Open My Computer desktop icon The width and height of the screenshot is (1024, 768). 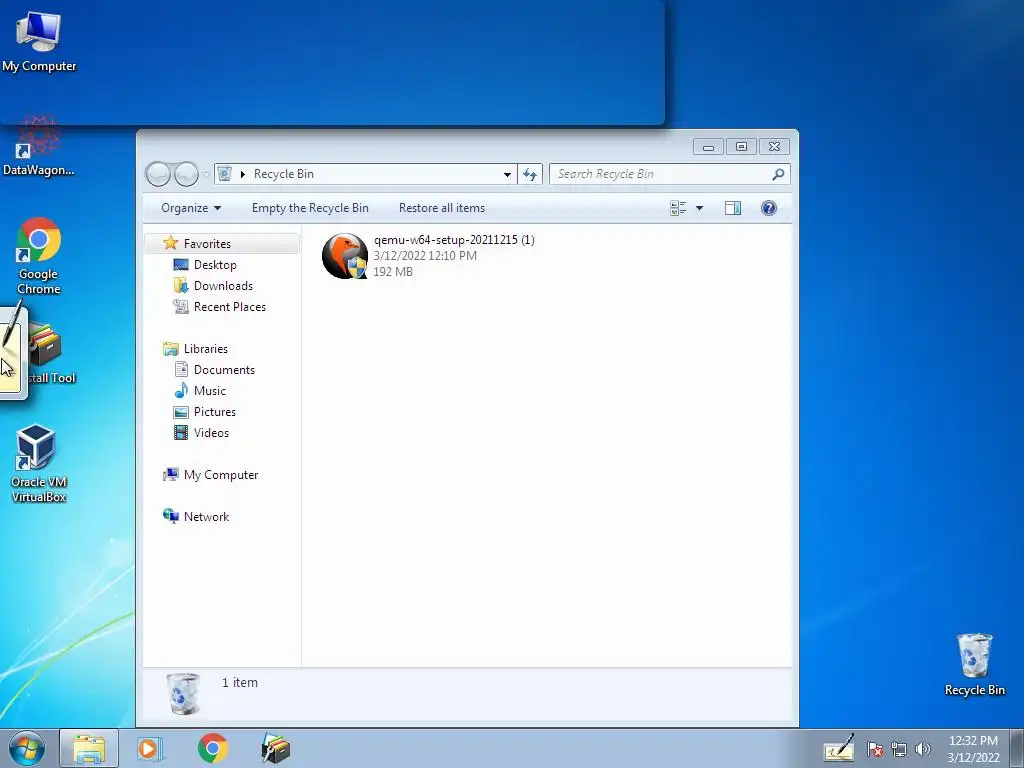tap(39, 41)
